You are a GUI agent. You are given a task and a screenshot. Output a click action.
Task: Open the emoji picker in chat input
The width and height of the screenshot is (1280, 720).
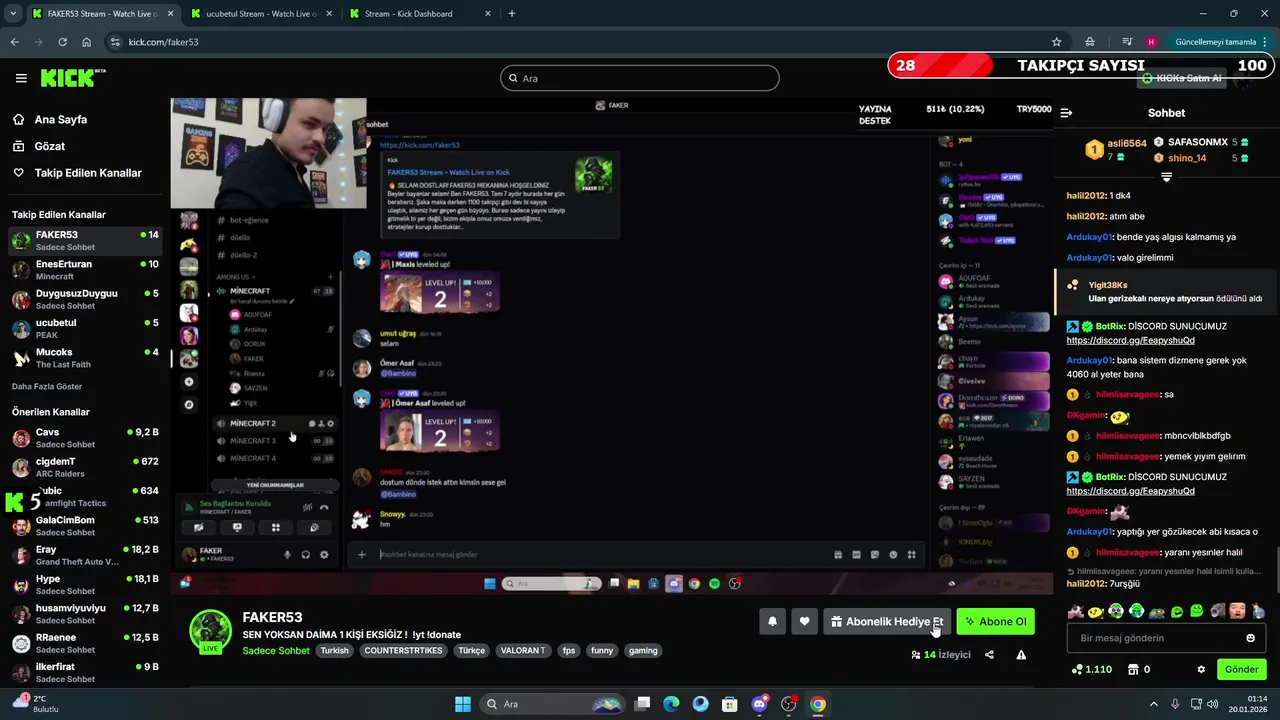coord(1250,638)
